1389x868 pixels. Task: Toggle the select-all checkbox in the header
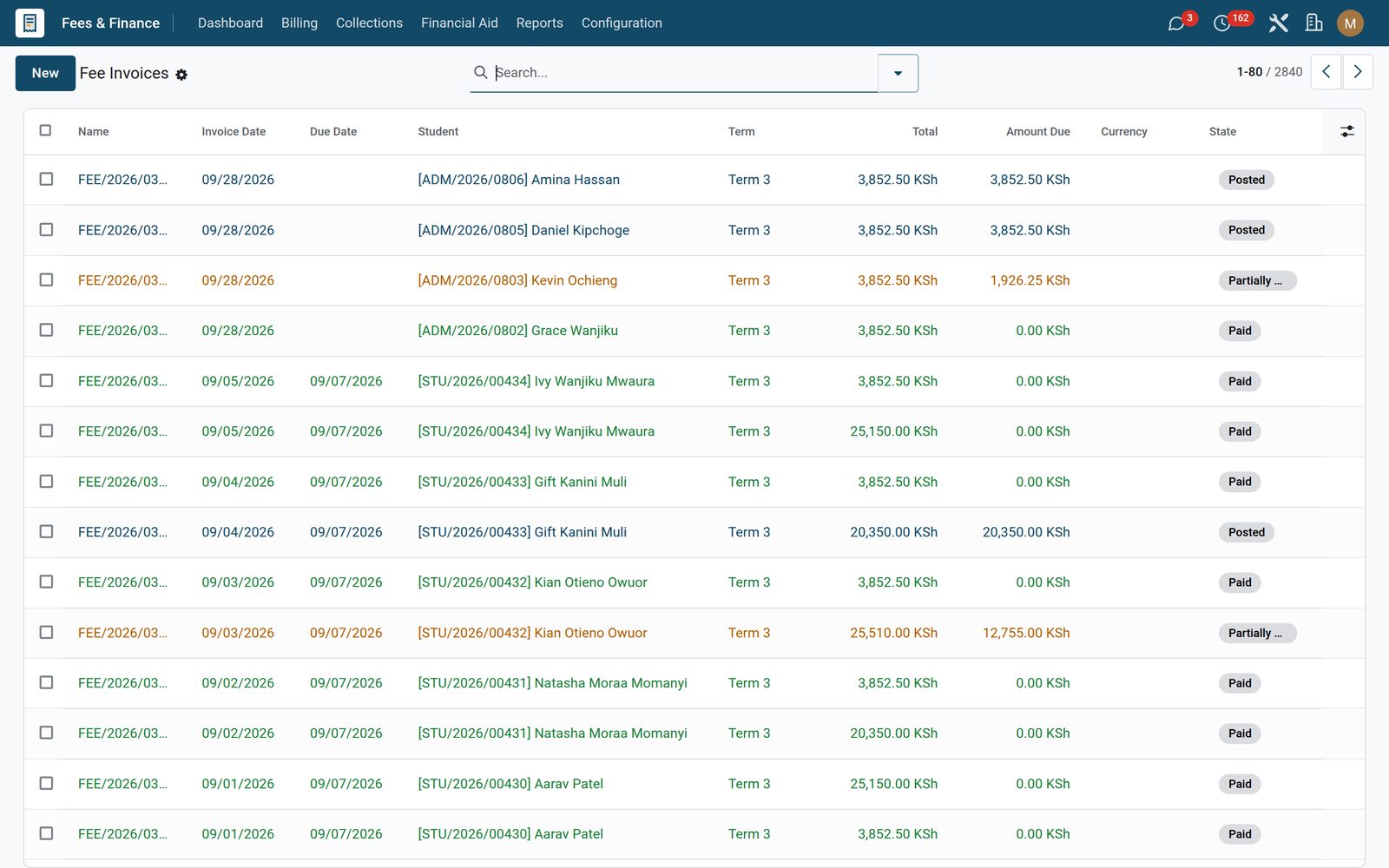45,130
